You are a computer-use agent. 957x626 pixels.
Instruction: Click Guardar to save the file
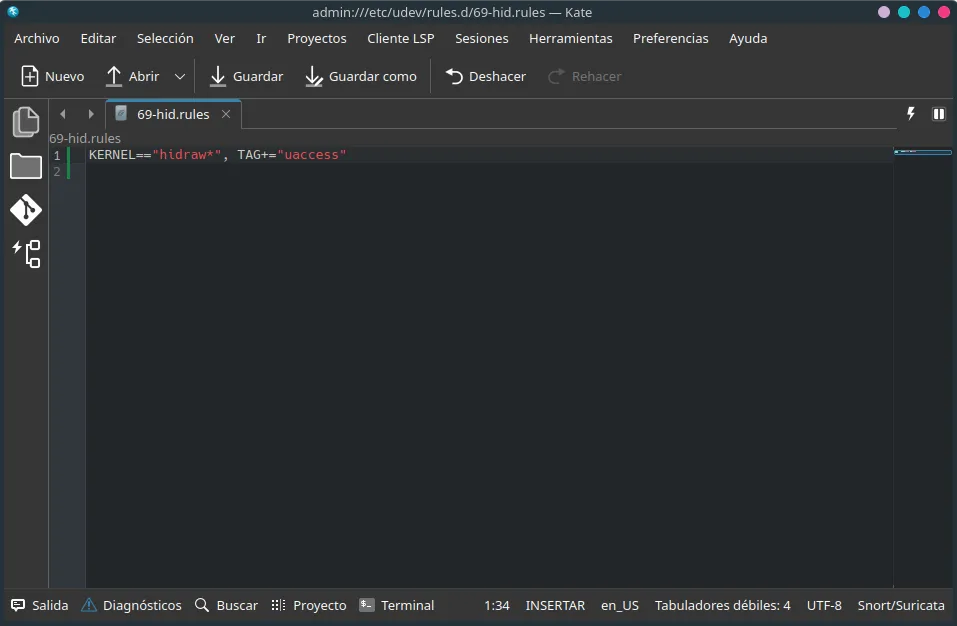pyautogui.click(x=246, y=76)
